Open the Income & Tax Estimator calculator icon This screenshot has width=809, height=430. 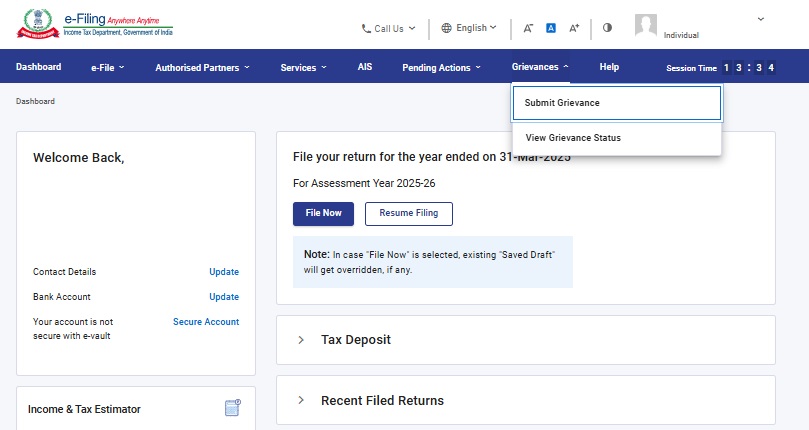(233, 407)
